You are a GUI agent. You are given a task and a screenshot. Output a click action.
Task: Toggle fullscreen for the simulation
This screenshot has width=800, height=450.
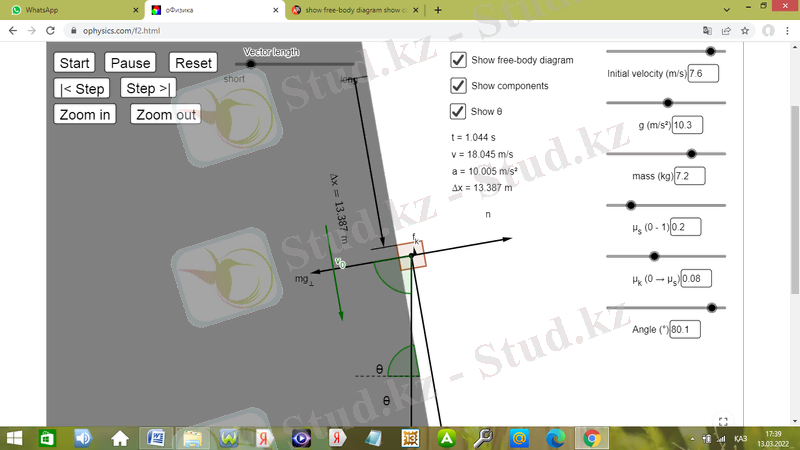[723, 421]
